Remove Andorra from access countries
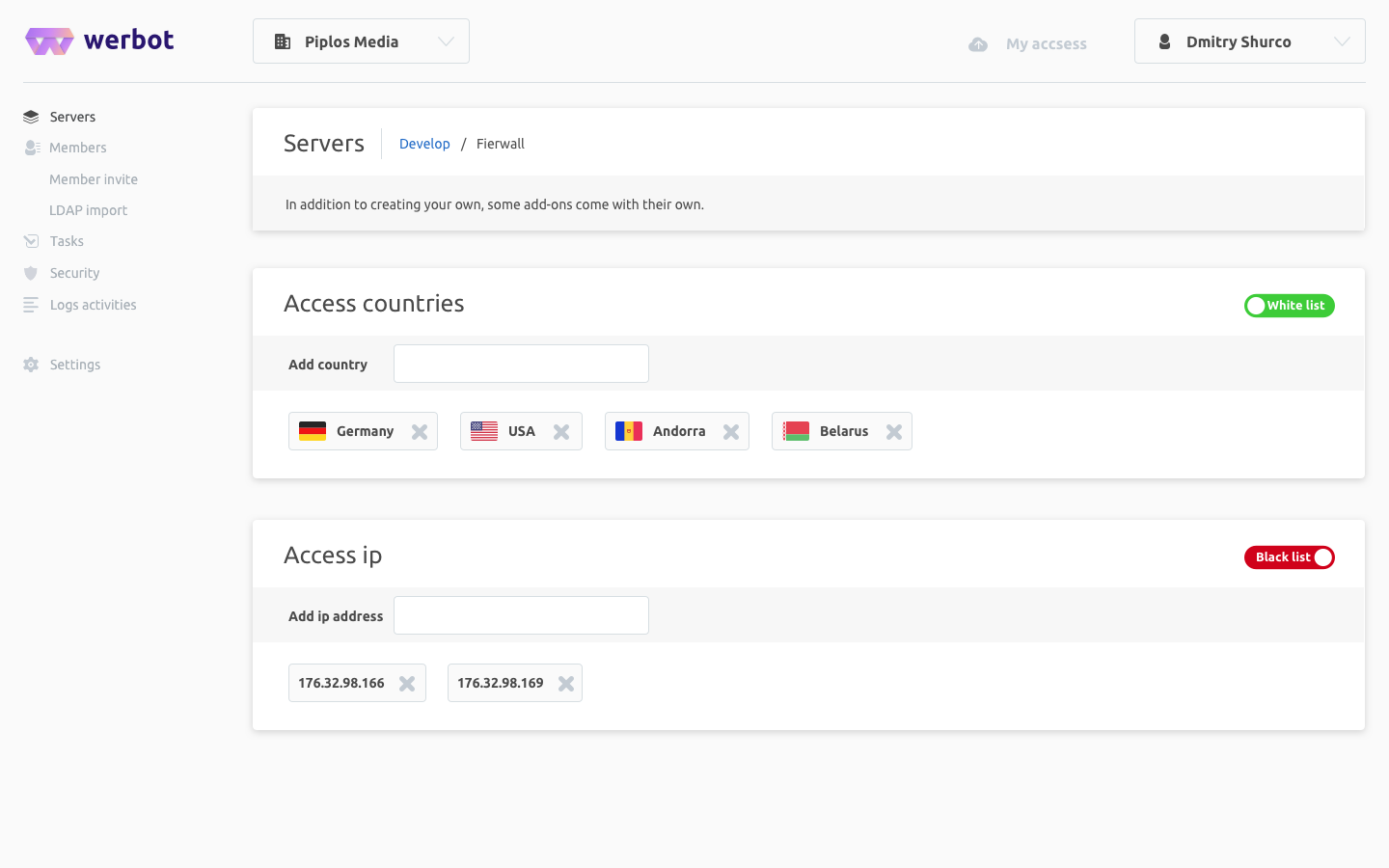Screen dimensions: 1389x868 point(731,432)
